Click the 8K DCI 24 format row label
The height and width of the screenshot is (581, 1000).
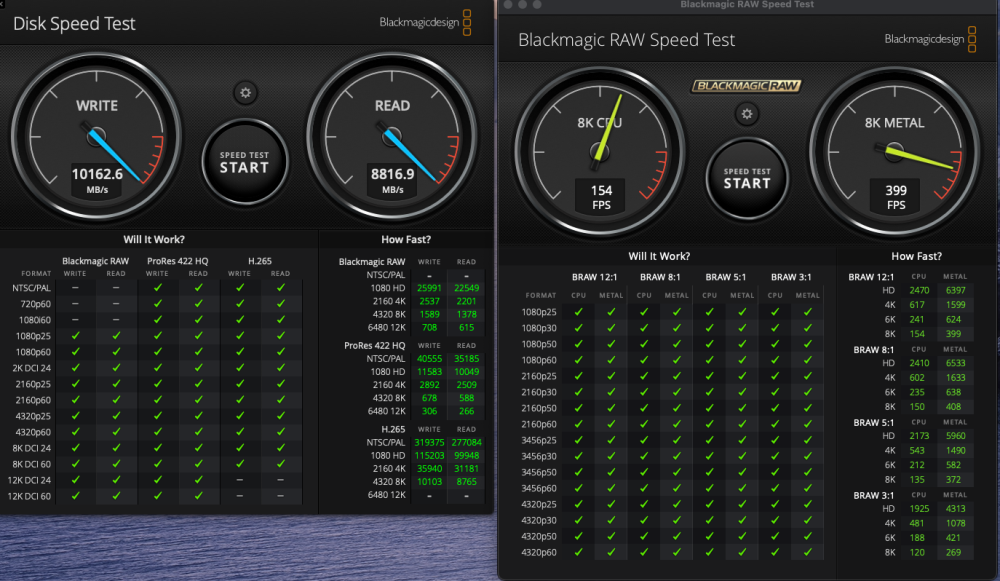[x=32, y=448]
